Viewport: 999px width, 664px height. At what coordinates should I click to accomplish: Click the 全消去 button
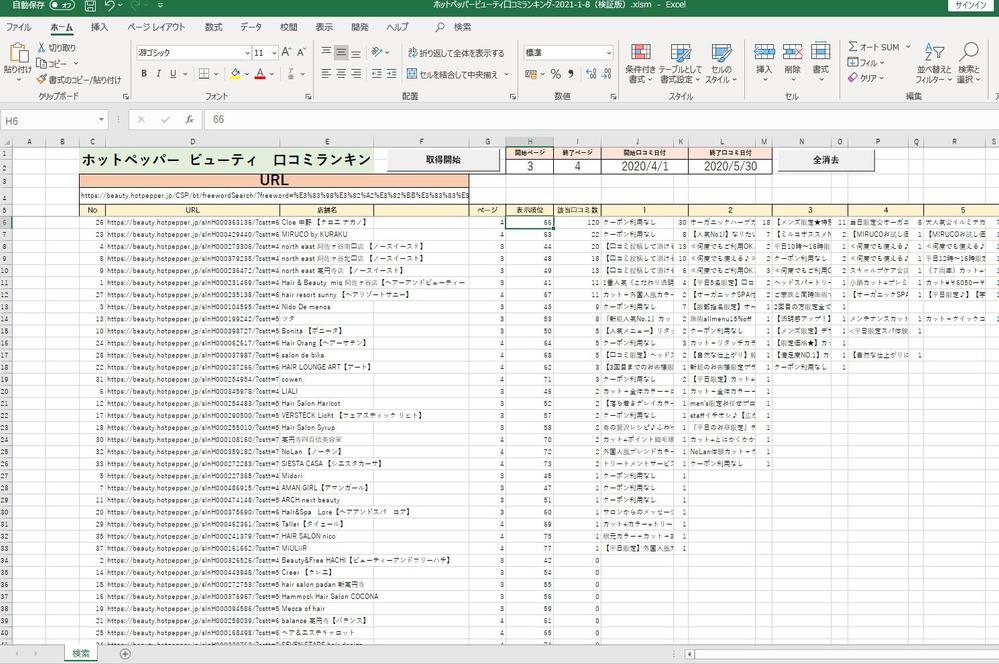826,160
